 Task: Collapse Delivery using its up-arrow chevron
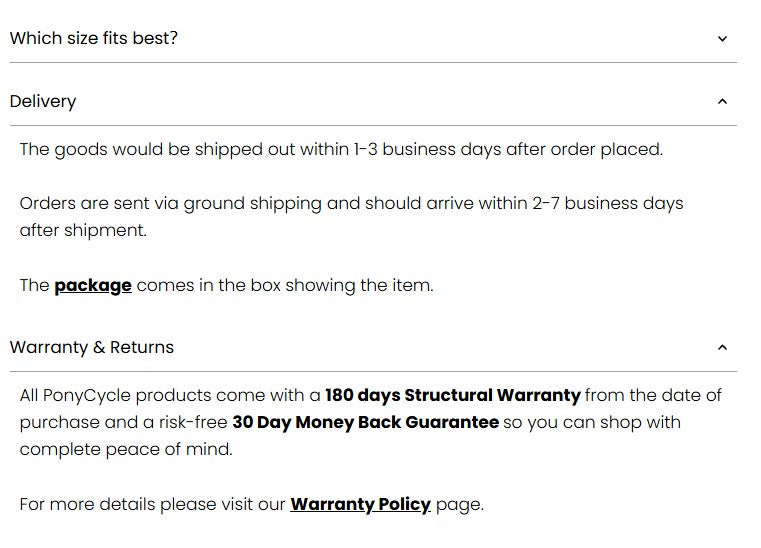[722, 101]
